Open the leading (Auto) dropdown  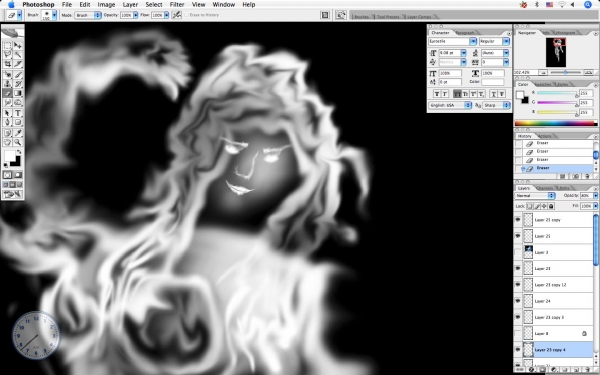506,53
